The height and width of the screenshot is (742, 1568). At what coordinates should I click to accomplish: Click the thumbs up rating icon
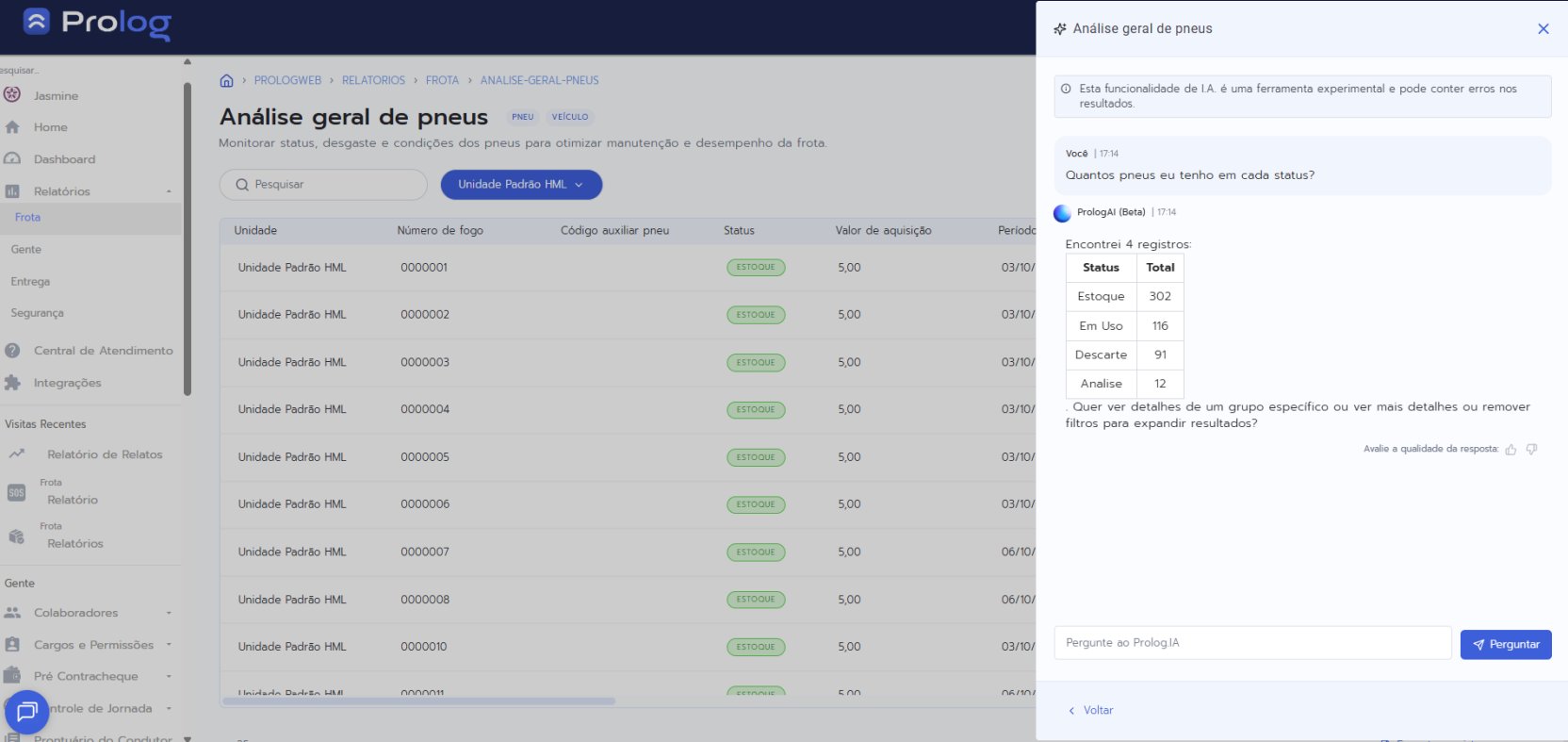(1511, 450)
